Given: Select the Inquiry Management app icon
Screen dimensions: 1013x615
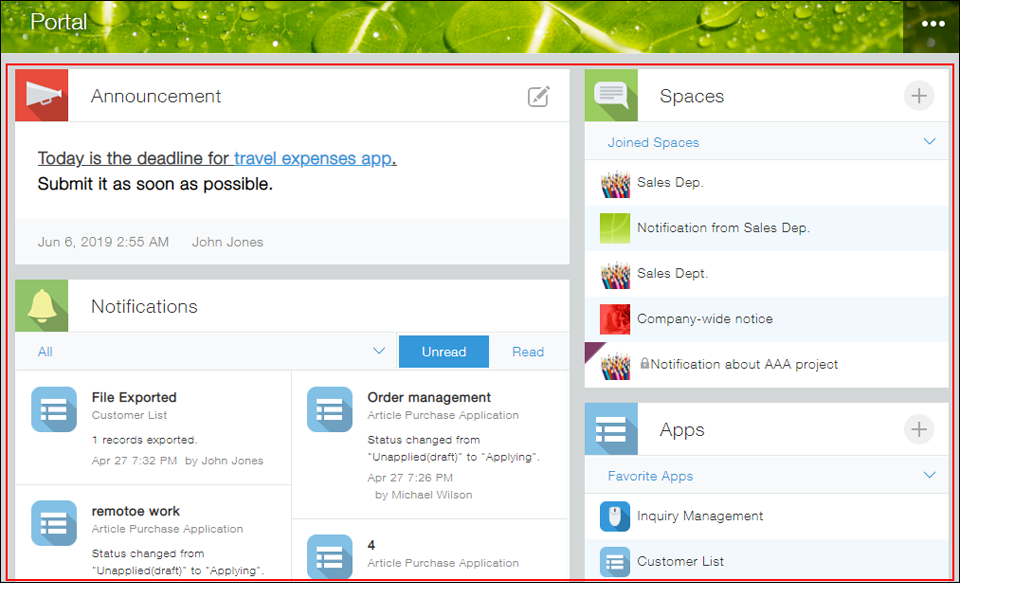Looking at the screenshot, I should pos(614,517).
